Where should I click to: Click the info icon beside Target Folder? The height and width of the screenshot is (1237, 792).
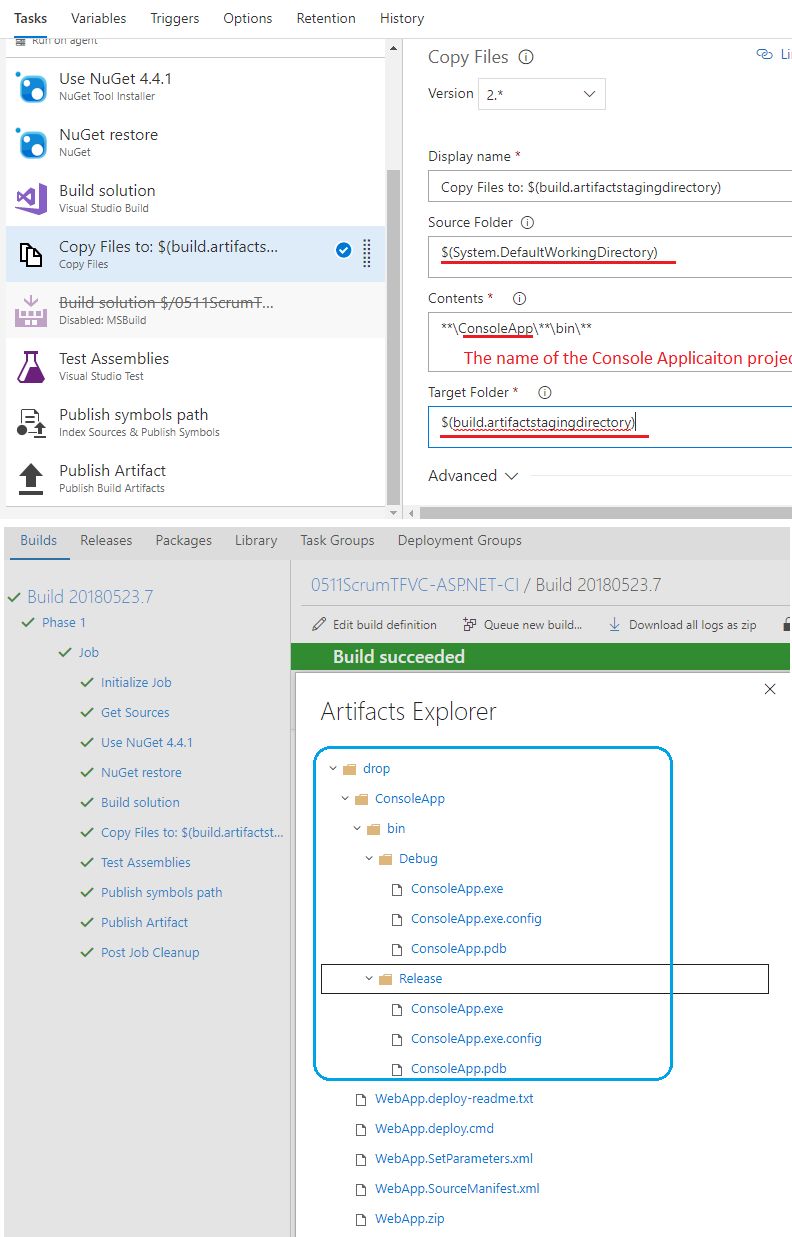(x=544, y=393)
